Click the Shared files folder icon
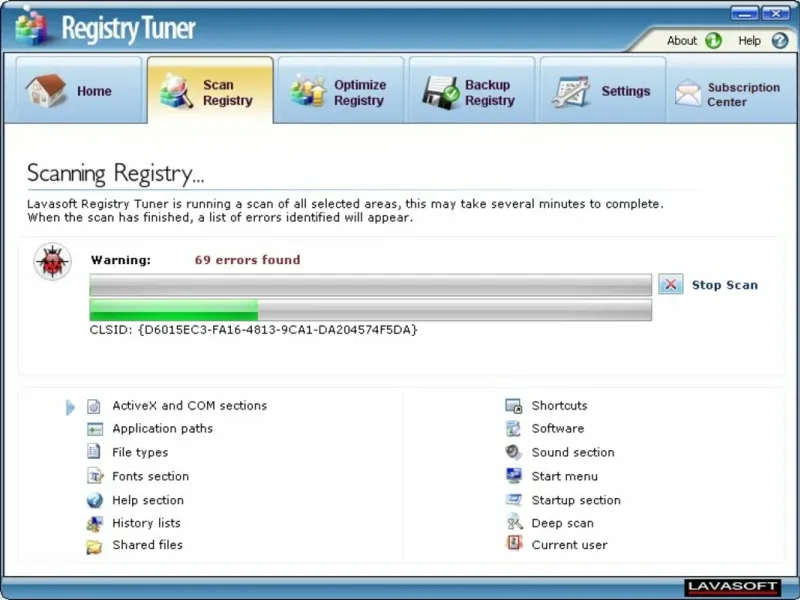Viewport: 800px width, 600px height. pos(94,546)
